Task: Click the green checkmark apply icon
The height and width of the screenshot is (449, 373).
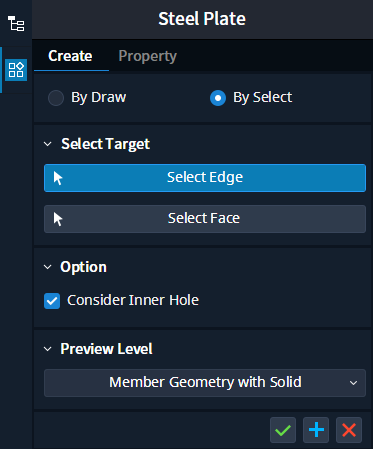Action: point(283,430)
